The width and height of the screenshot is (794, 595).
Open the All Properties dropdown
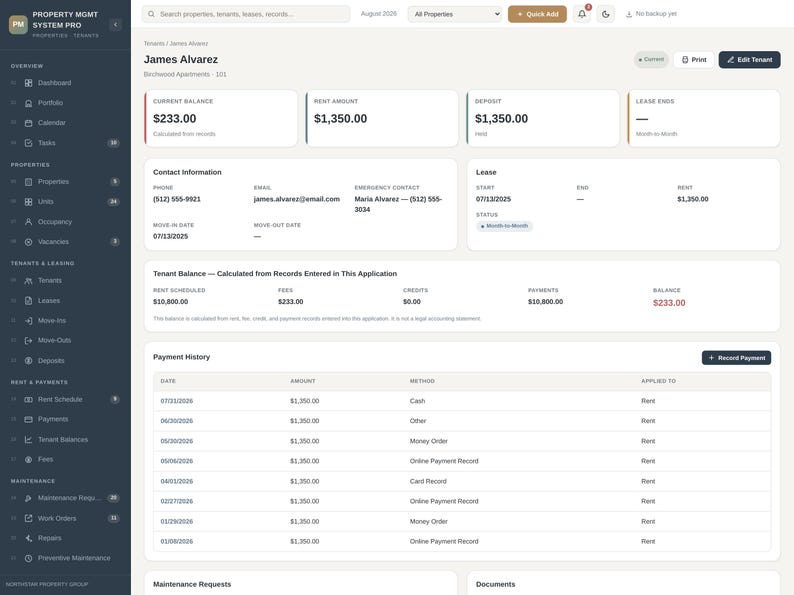tap(455, 14)
